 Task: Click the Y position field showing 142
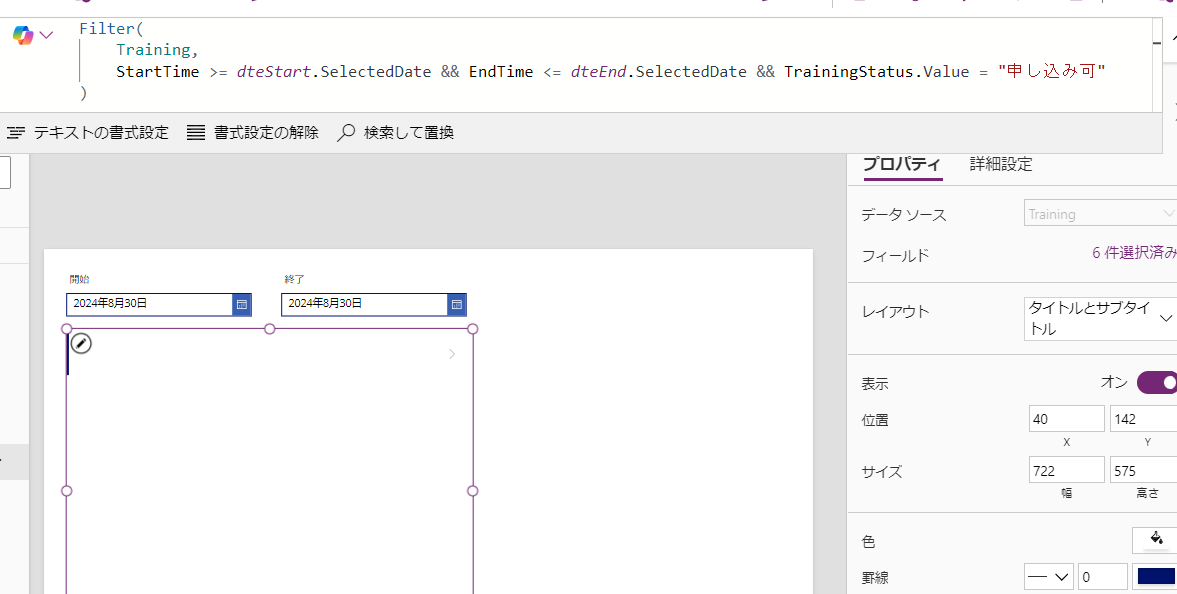[1143, 419]
